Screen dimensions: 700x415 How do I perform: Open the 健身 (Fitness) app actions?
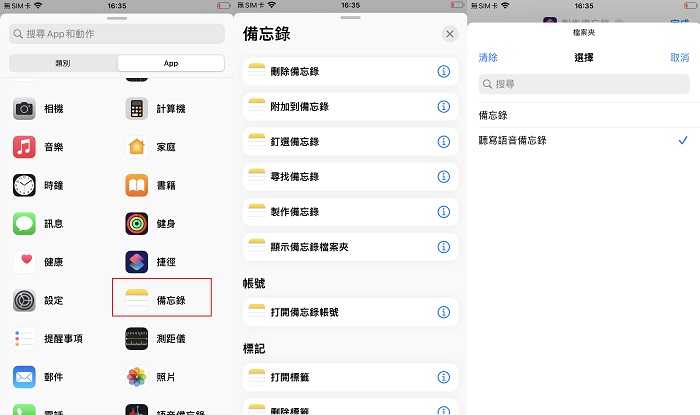[151, 224]
